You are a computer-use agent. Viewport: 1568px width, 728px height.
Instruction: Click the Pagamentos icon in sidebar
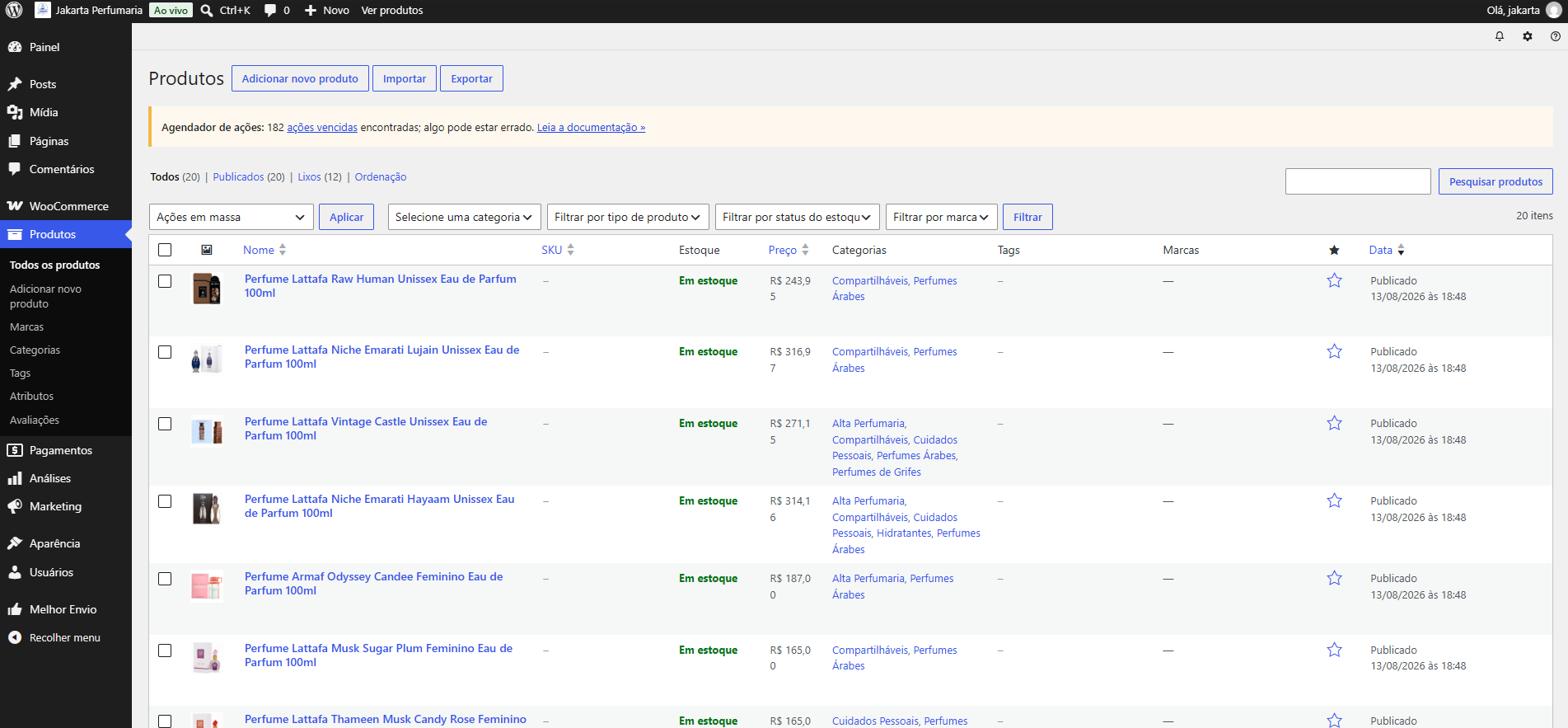coord(15,450)
